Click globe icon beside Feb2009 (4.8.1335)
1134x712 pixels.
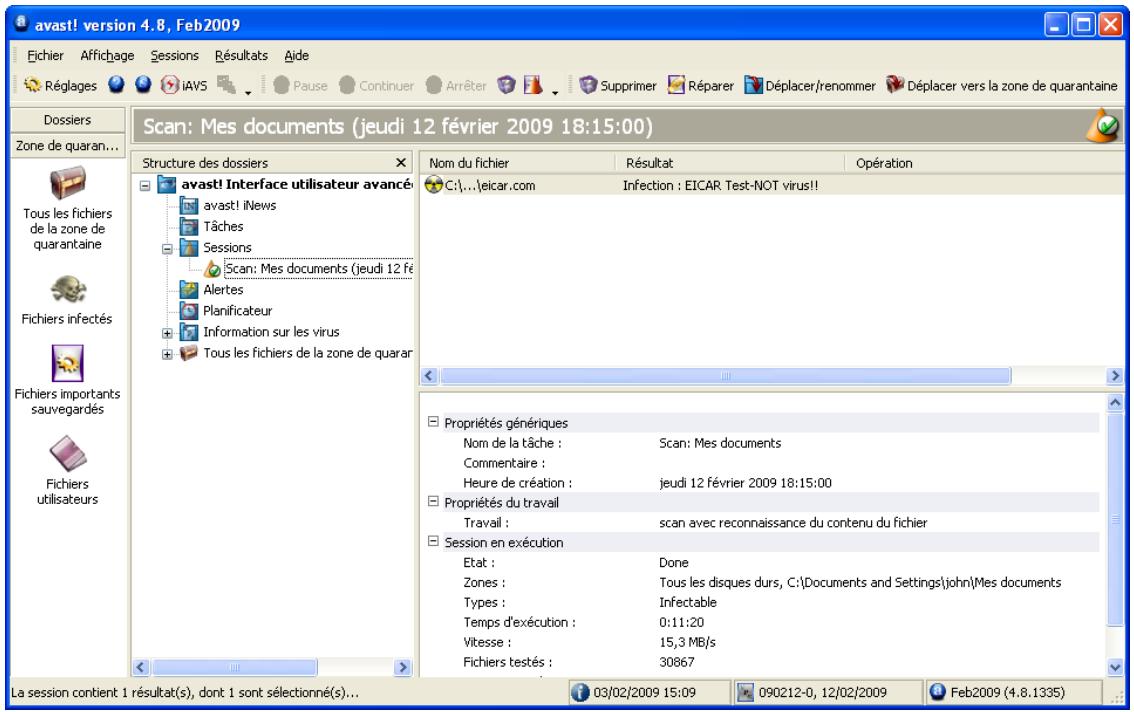[938, 692]
